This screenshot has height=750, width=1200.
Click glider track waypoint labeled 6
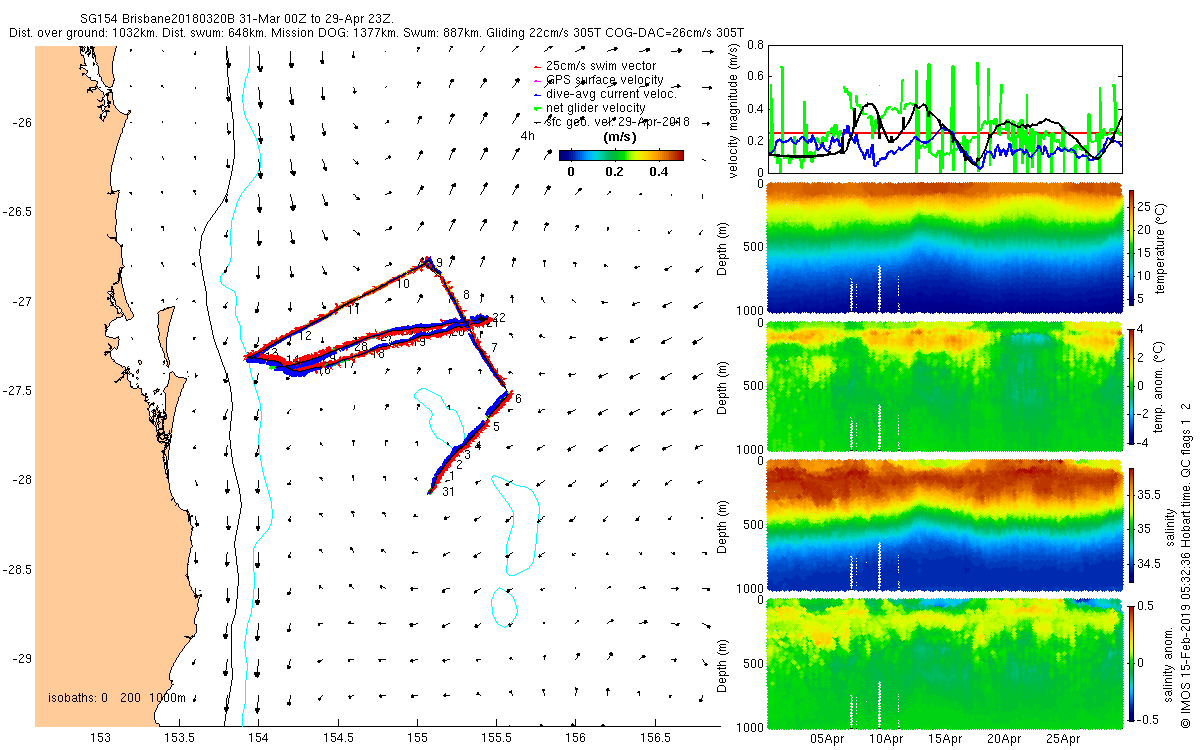tap(518, 399)
